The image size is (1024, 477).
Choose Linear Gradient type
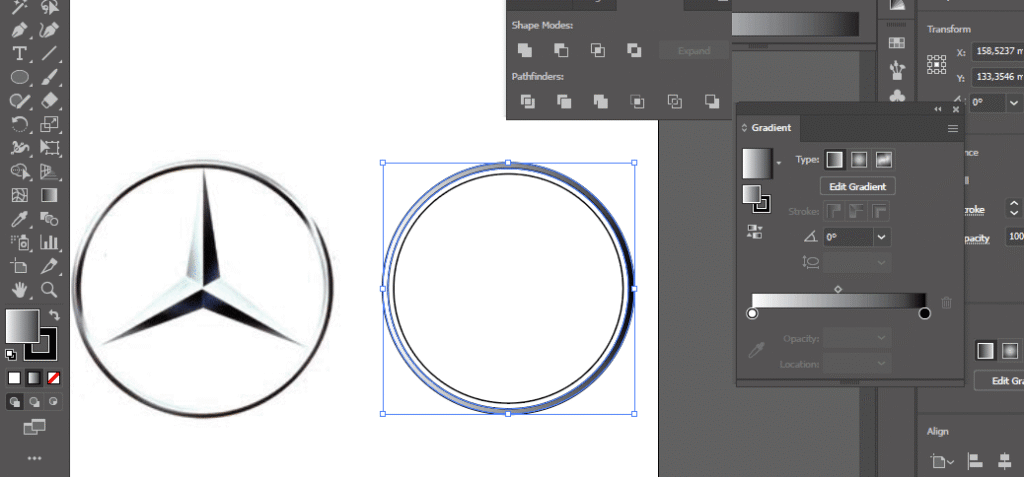click(834, 160)
